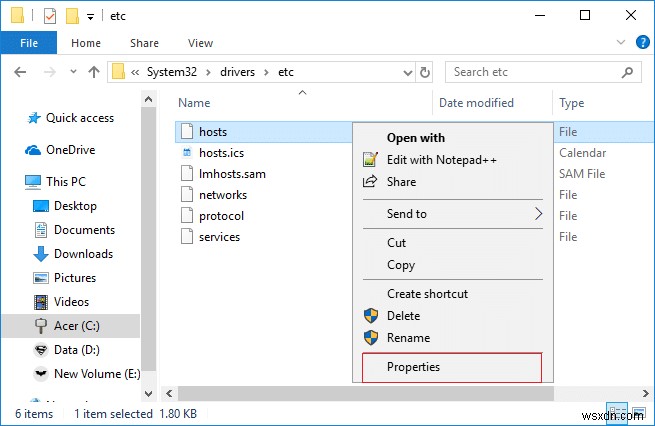Expand the chevron after System32 breadcrumb
Image resolution: width=655 pixels, height=426 pixels.
coord(208,72)
